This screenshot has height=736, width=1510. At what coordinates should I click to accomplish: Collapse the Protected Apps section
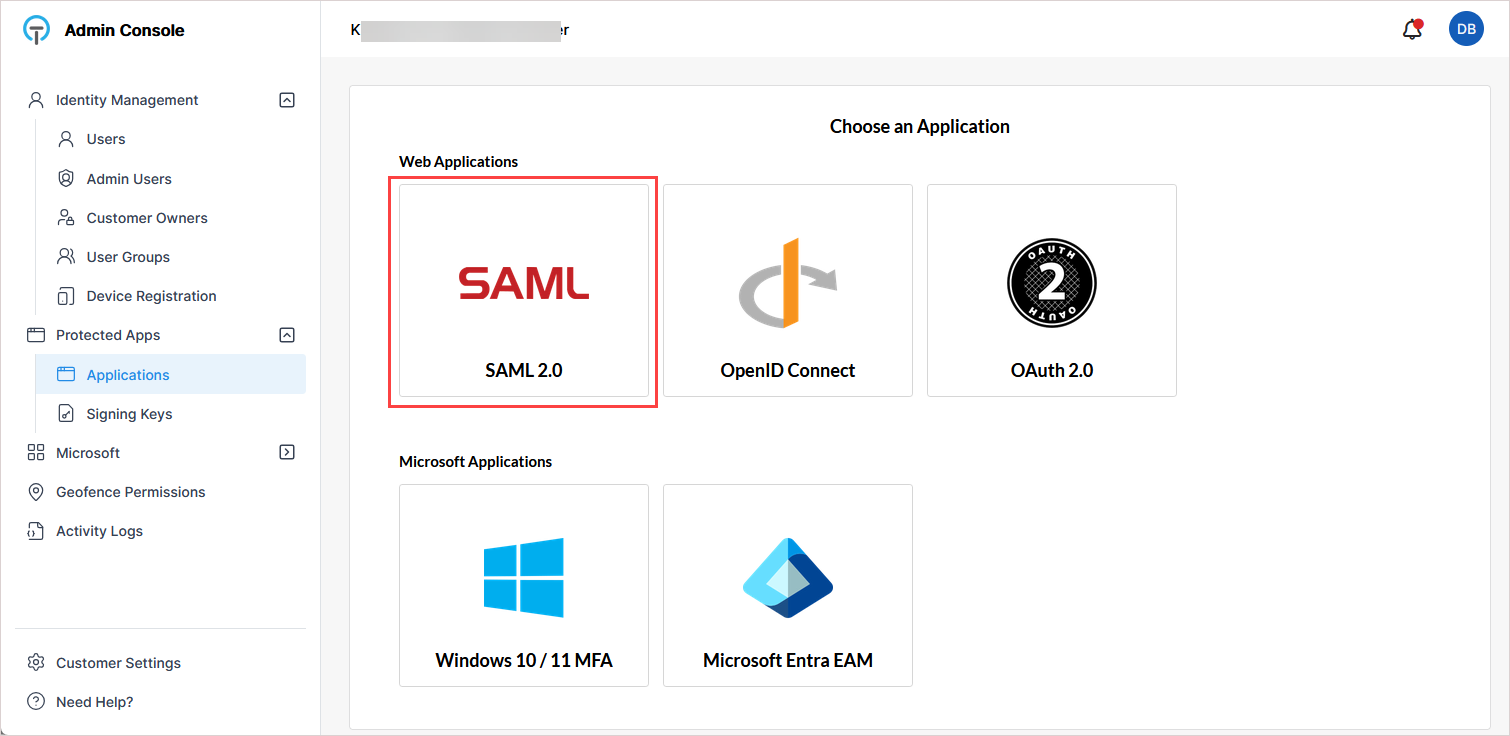point(287,335)
